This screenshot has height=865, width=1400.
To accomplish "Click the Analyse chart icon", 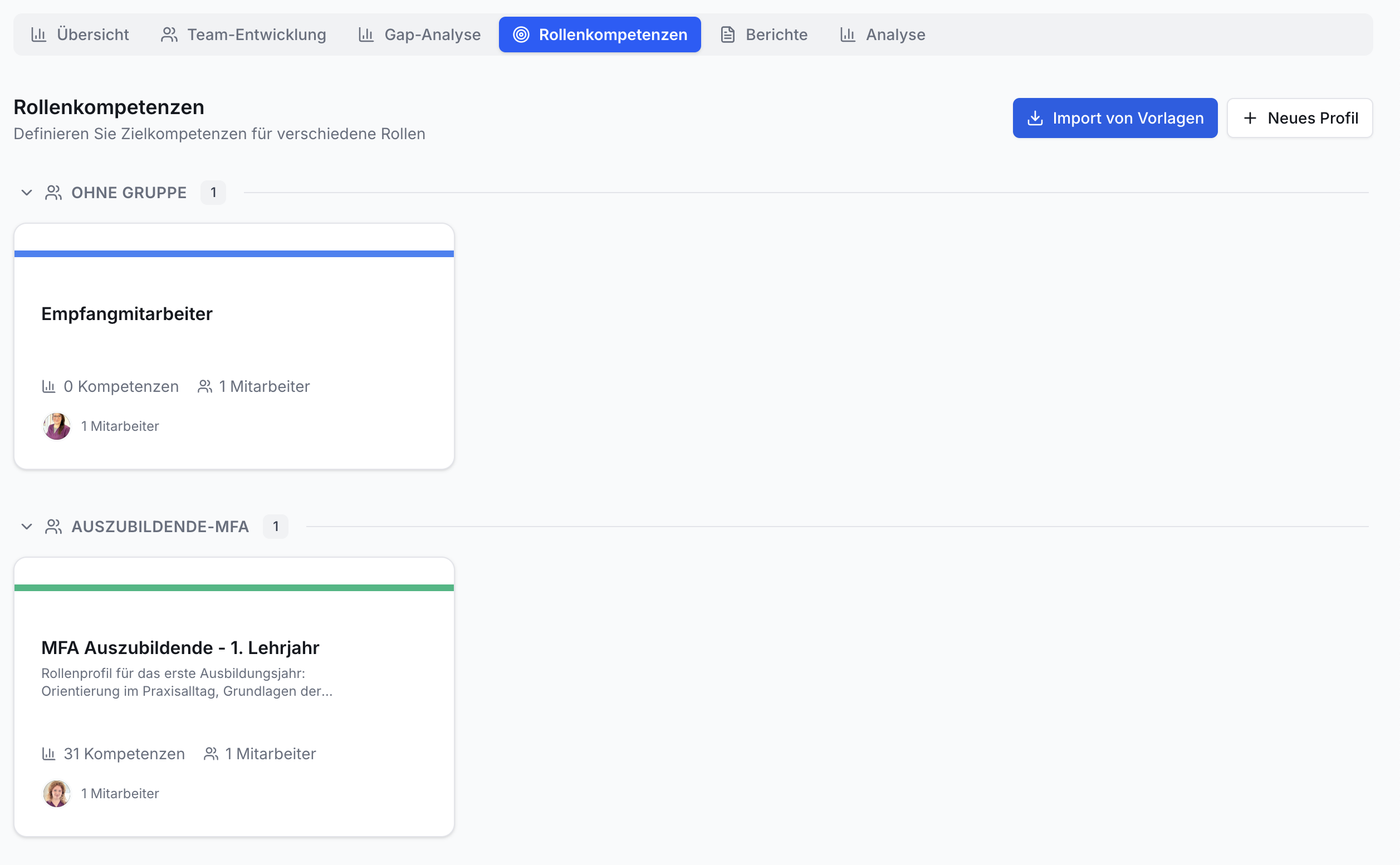I will (x=848, y=35).
